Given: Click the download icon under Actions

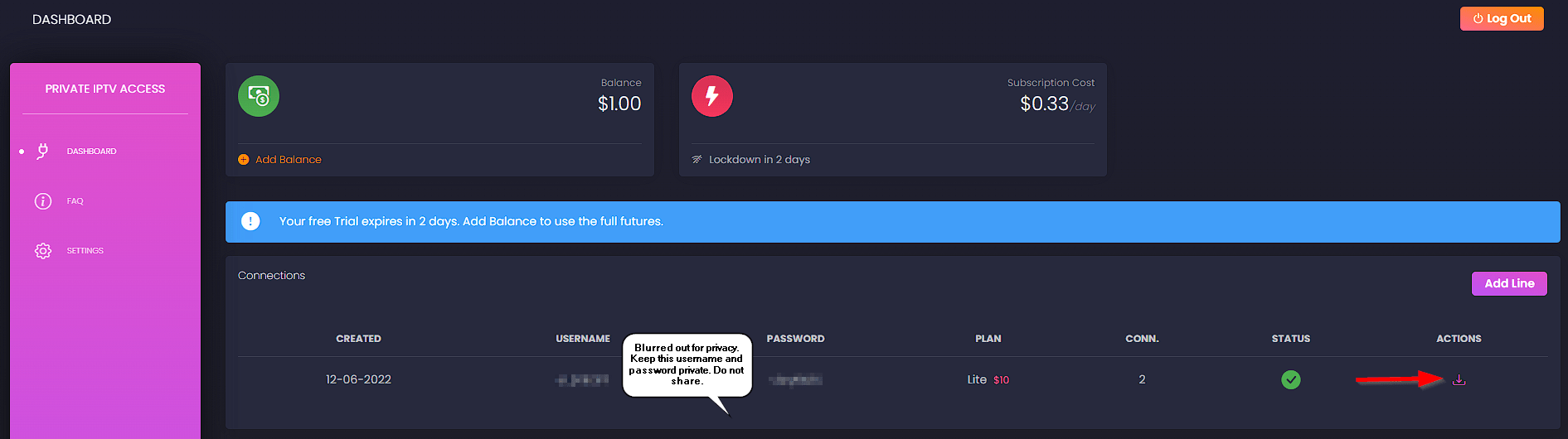Looking at the screenshot, I should 1459,379.
